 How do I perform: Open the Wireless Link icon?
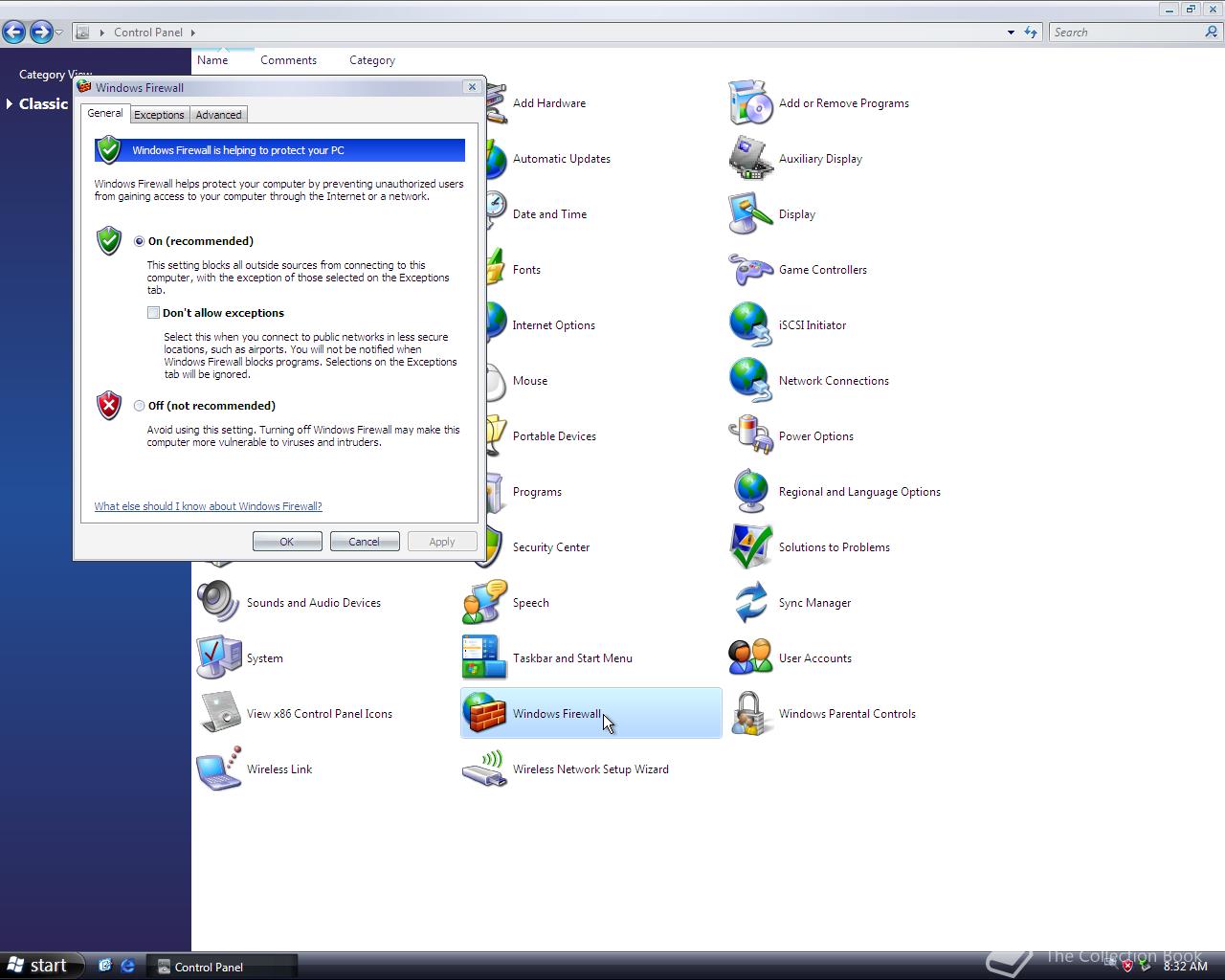click(x=218, y=768)
